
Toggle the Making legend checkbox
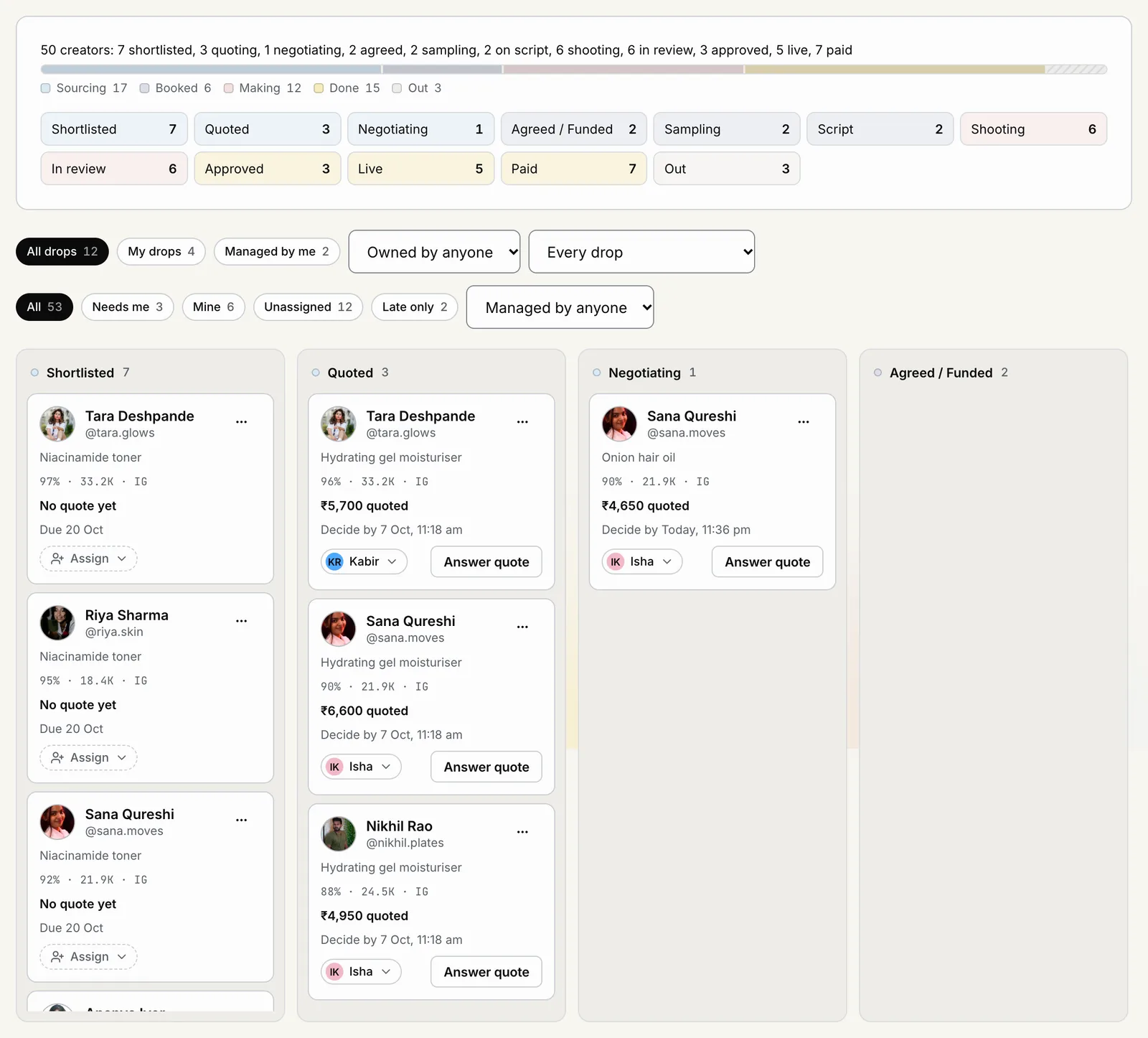click(x=229, y=88)
